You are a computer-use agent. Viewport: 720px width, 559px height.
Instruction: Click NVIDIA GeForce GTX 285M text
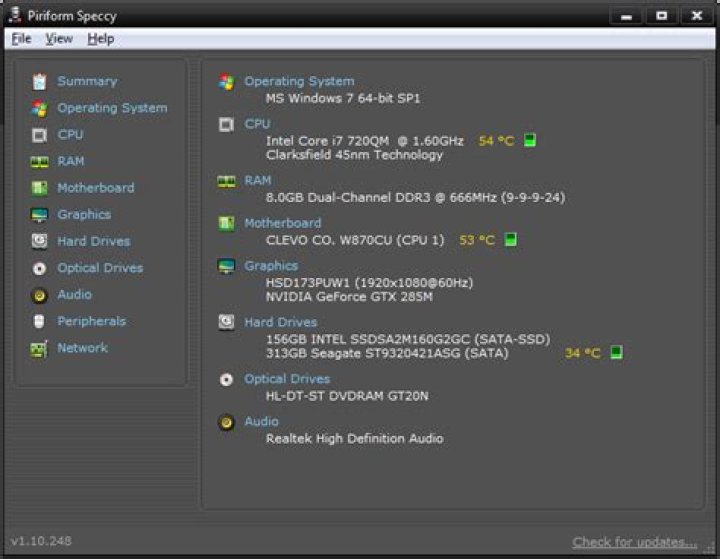pyautogui.click(x=349, y=297)
